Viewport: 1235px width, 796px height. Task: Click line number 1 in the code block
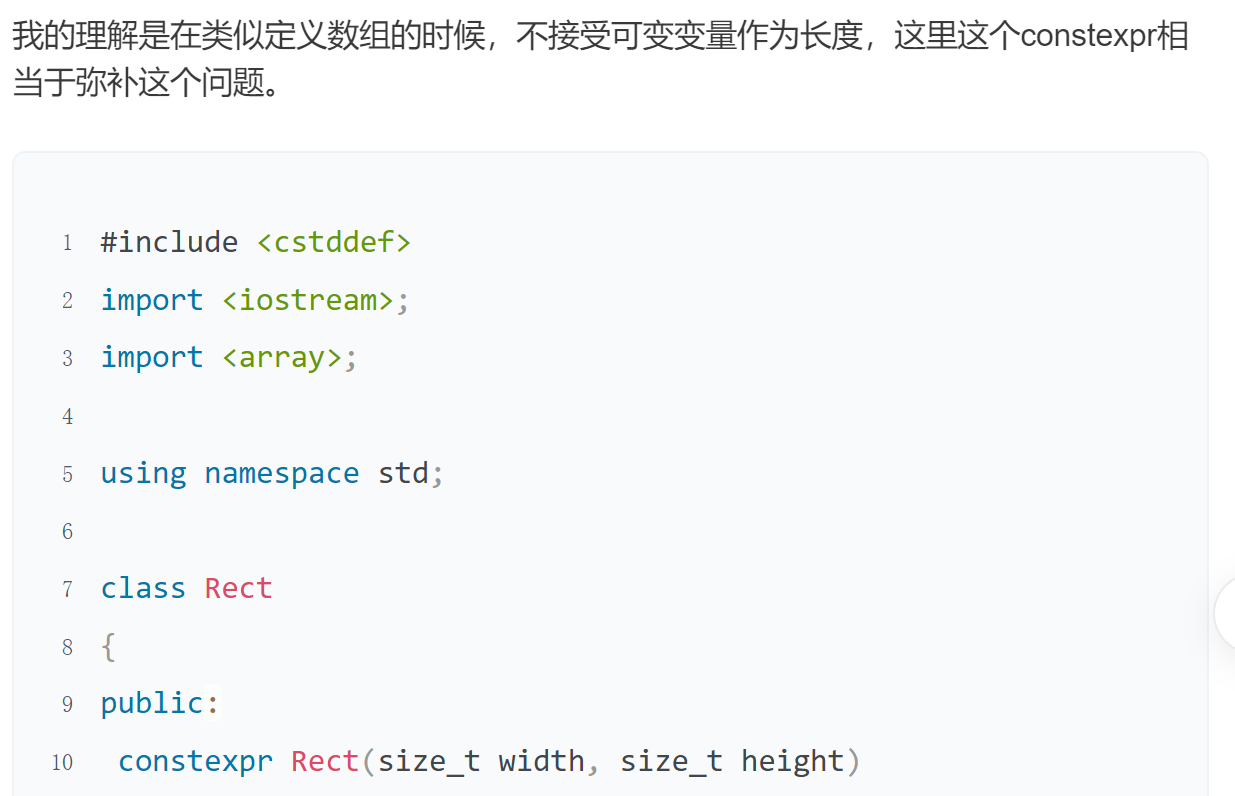click(x=67, y=243)
